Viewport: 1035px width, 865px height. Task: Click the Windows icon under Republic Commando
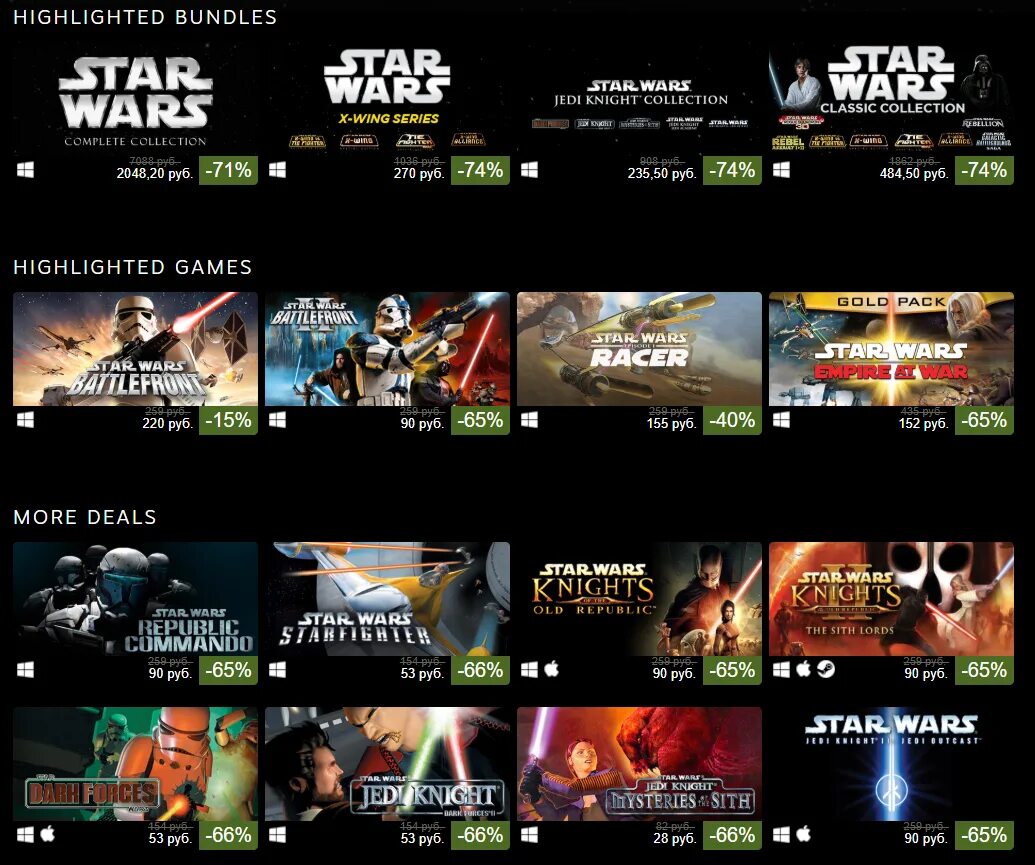pos(25,670)
